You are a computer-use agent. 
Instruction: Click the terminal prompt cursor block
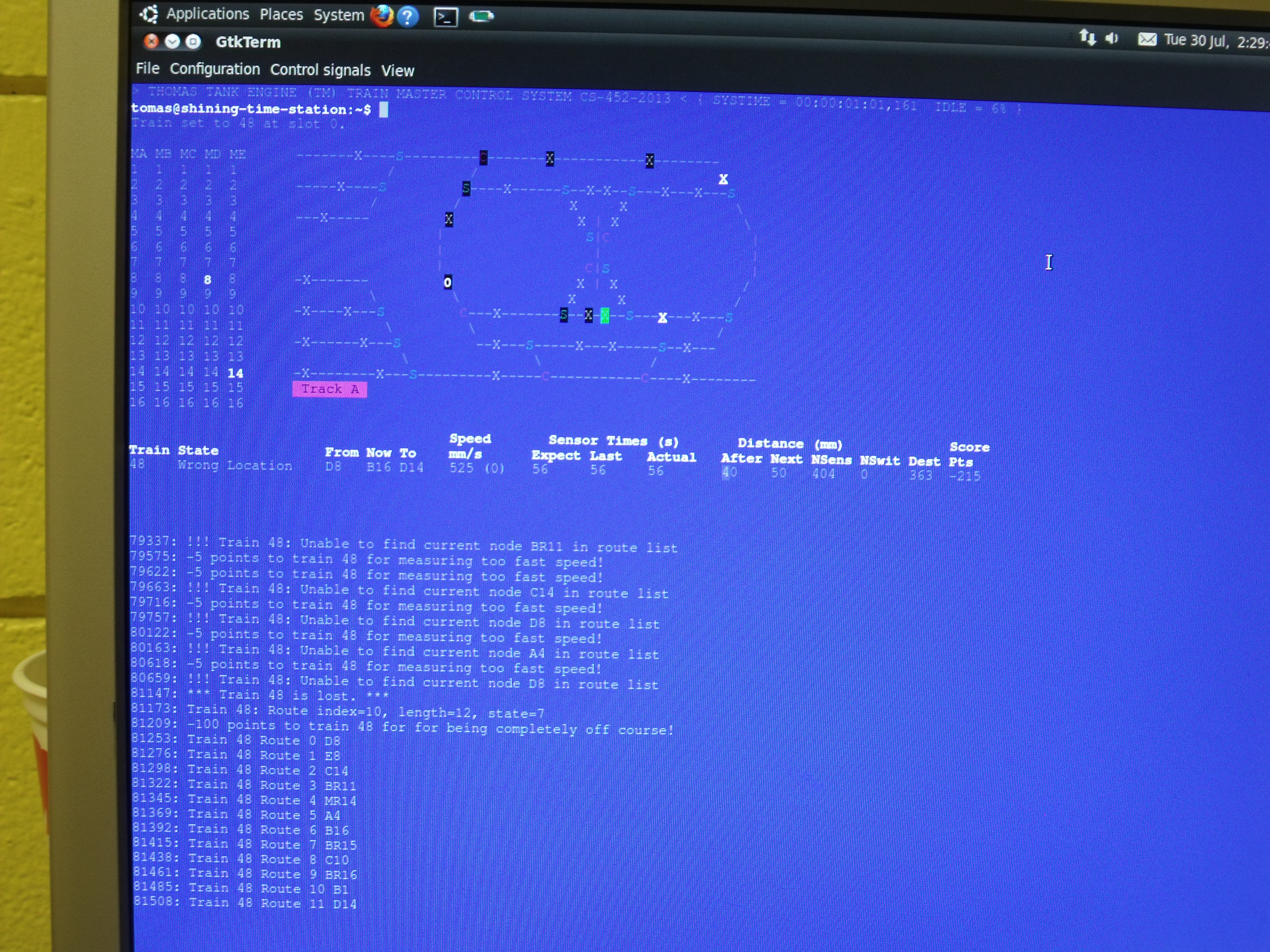384,110
